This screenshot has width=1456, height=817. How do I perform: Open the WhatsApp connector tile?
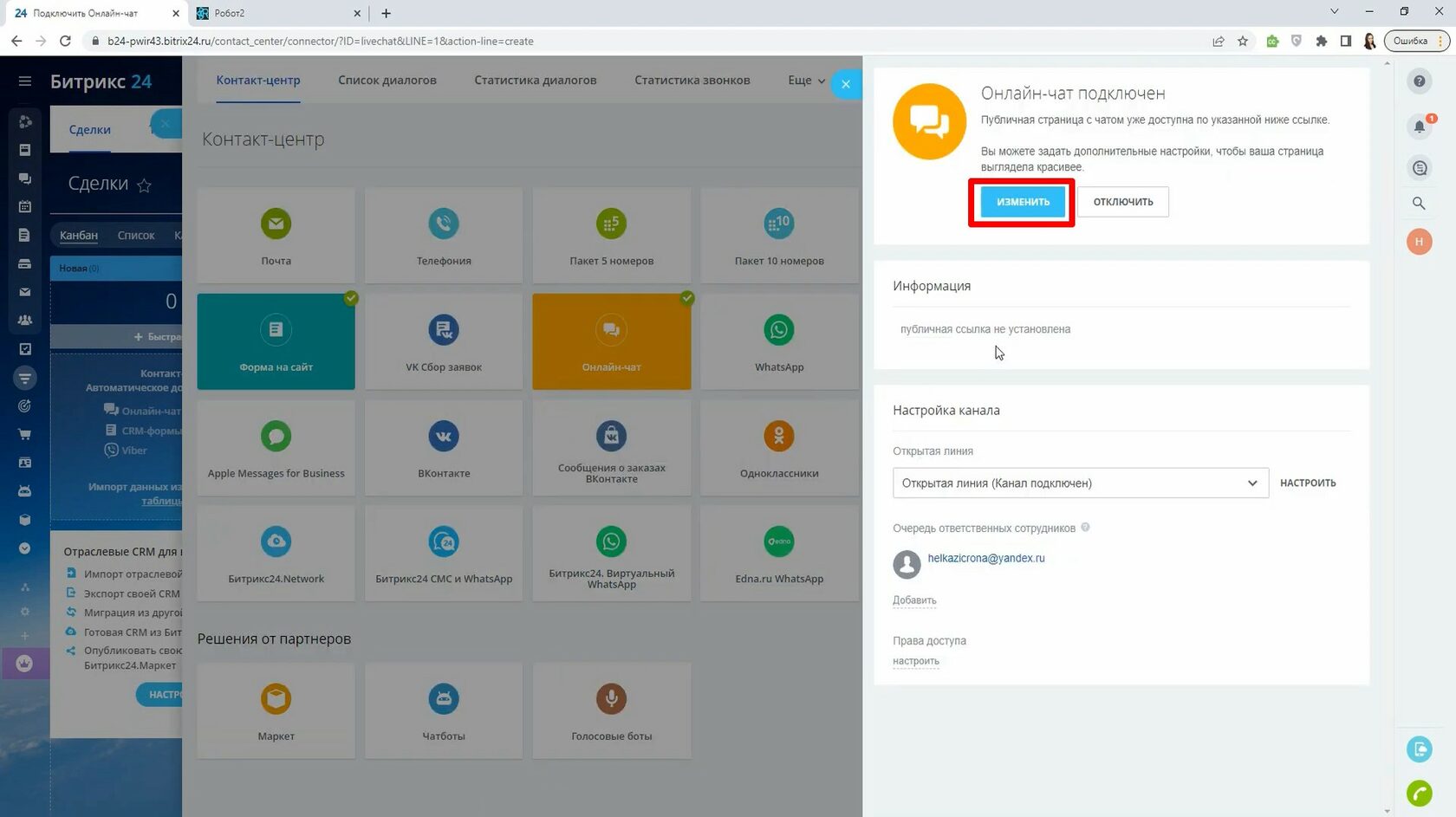pyautogui.click(x=779, y=341)
